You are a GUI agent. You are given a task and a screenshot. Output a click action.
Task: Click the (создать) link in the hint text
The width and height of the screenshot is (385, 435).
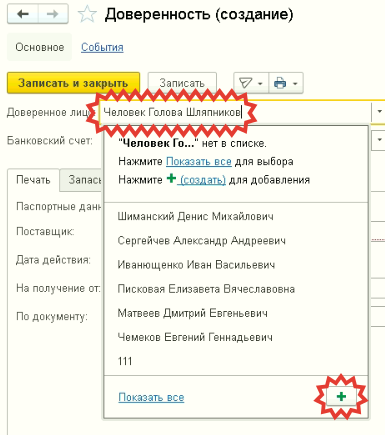(203, 180)
